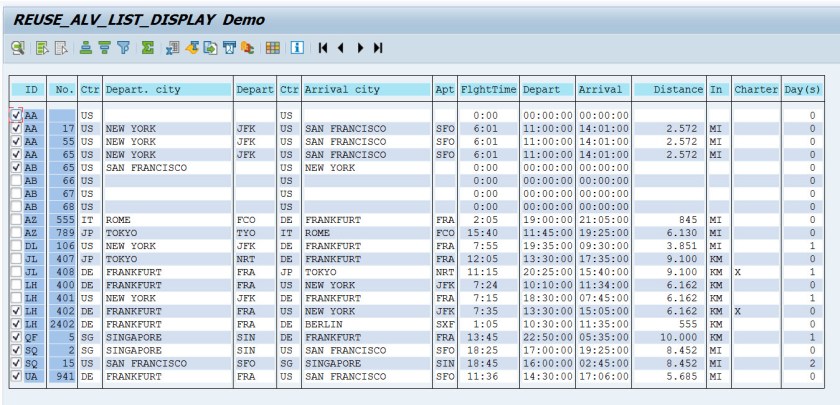Image resolution: width=840 pixels, height=405 pixels.
Task: Open Change Layout grid icon
Action: (273, 48)
